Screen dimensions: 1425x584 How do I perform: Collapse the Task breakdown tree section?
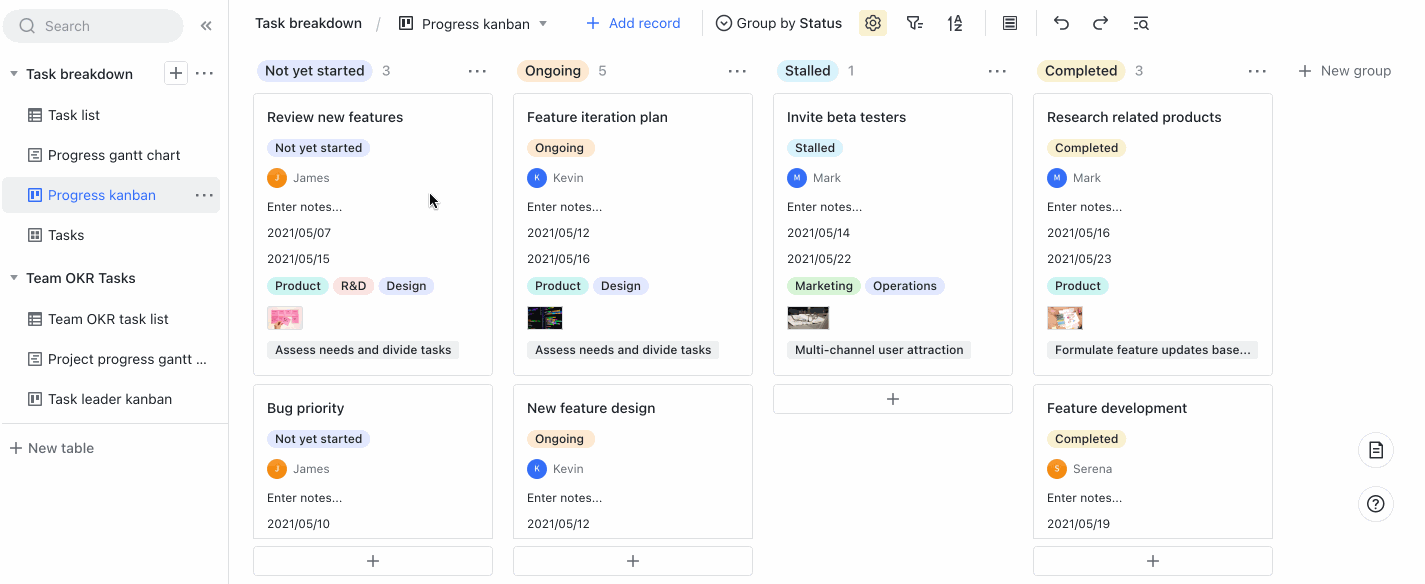[x=14, y=74]
